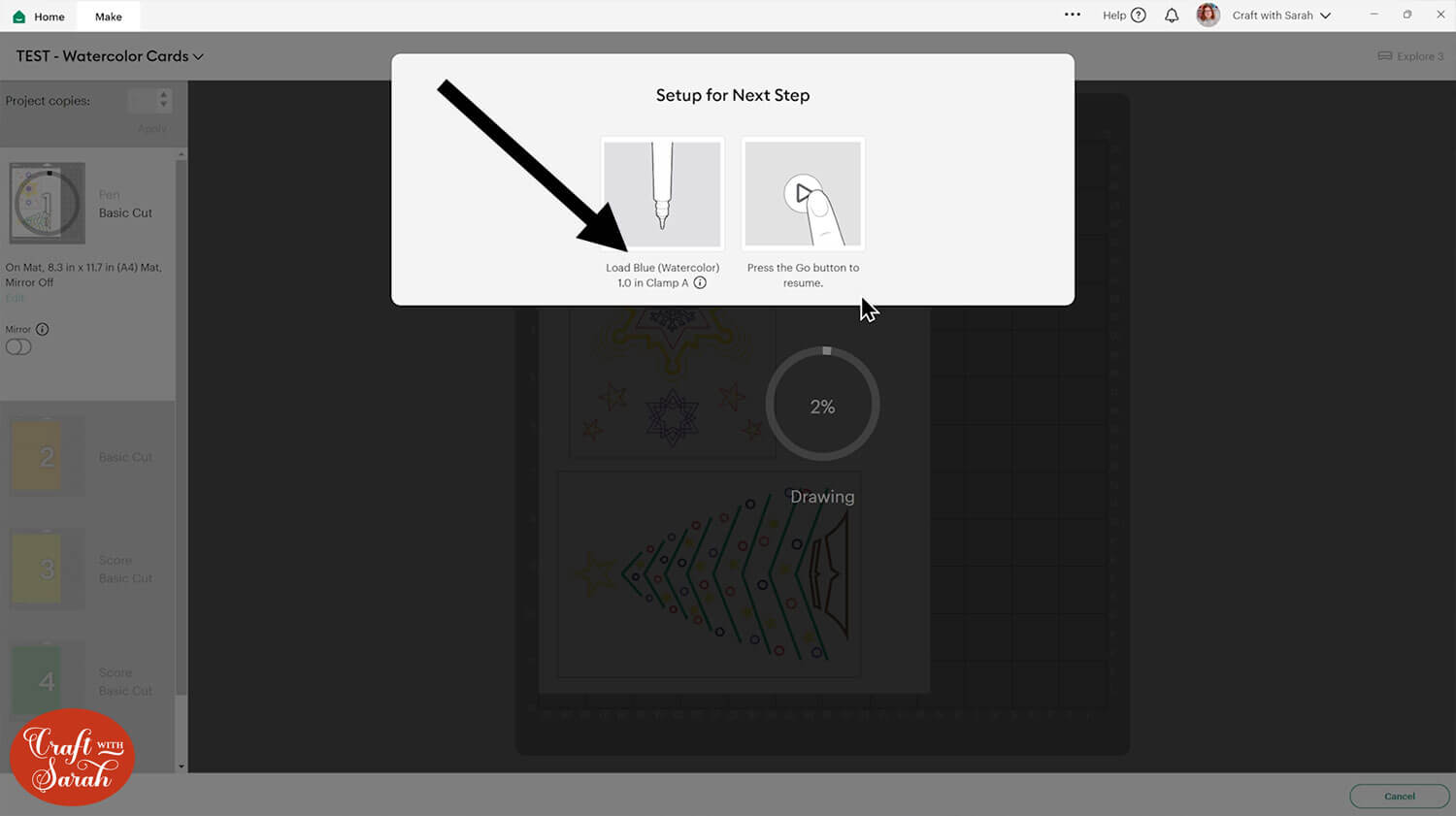Click the 2% drawing progress ring

pos(822,404)
